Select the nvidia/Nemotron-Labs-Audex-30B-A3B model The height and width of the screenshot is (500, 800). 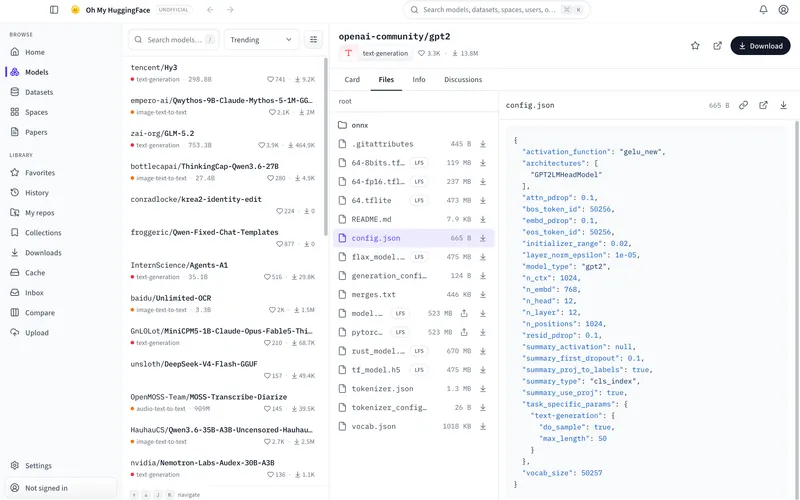(223, 468)
